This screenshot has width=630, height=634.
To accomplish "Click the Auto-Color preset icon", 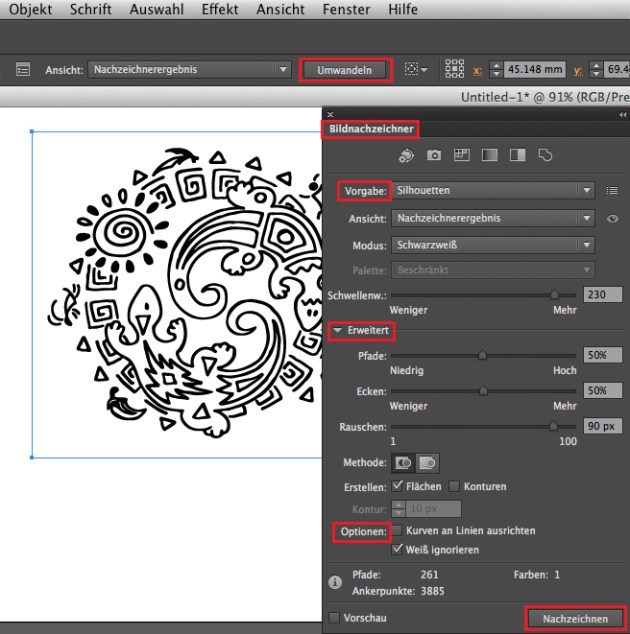I will tap(407, 155).
